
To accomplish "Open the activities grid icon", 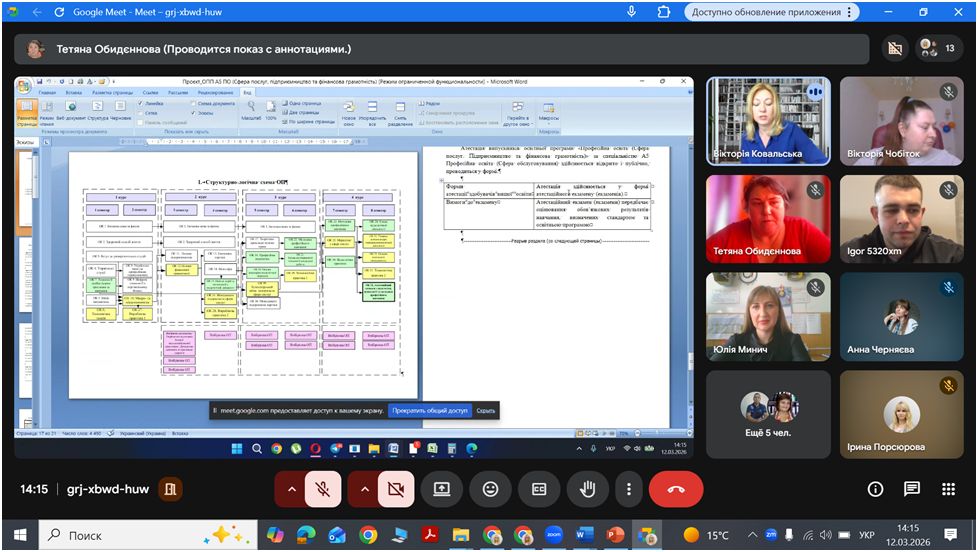I will [948, 489].
